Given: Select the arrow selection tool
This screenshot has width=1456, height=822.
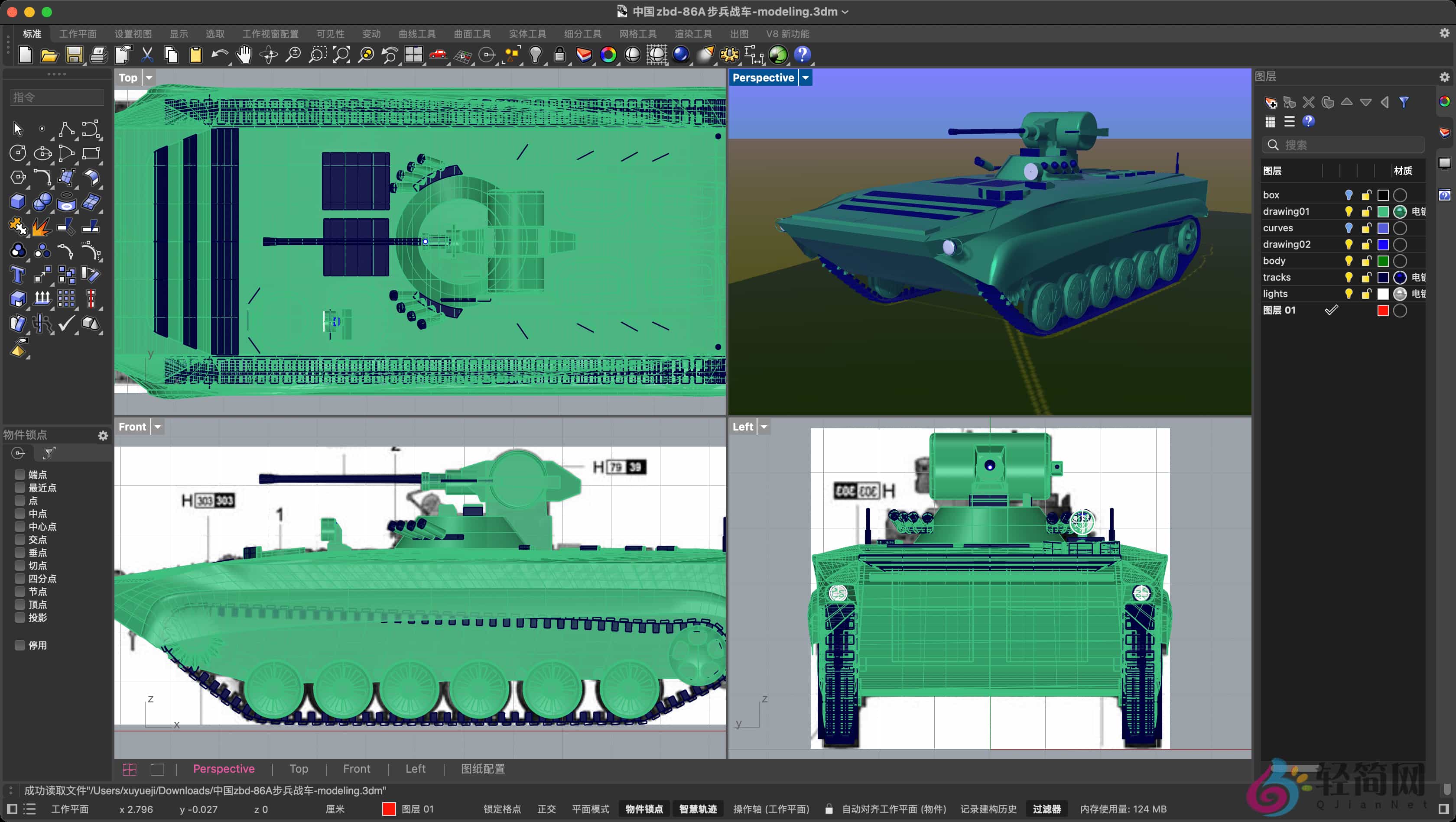Looking at the screenshot, I should coord(17,129).
